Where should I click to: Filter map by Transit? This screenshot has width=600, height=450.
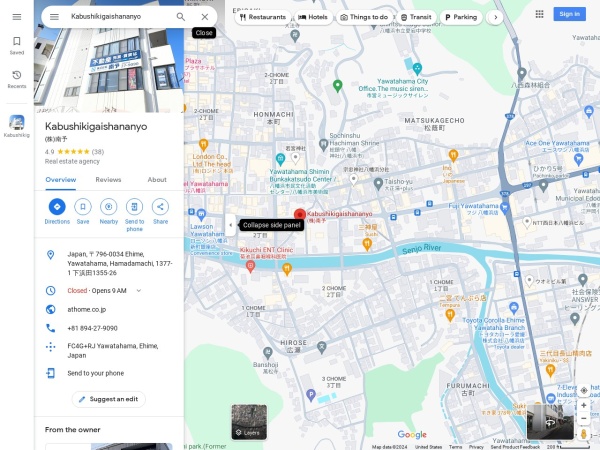click(416, 17)
